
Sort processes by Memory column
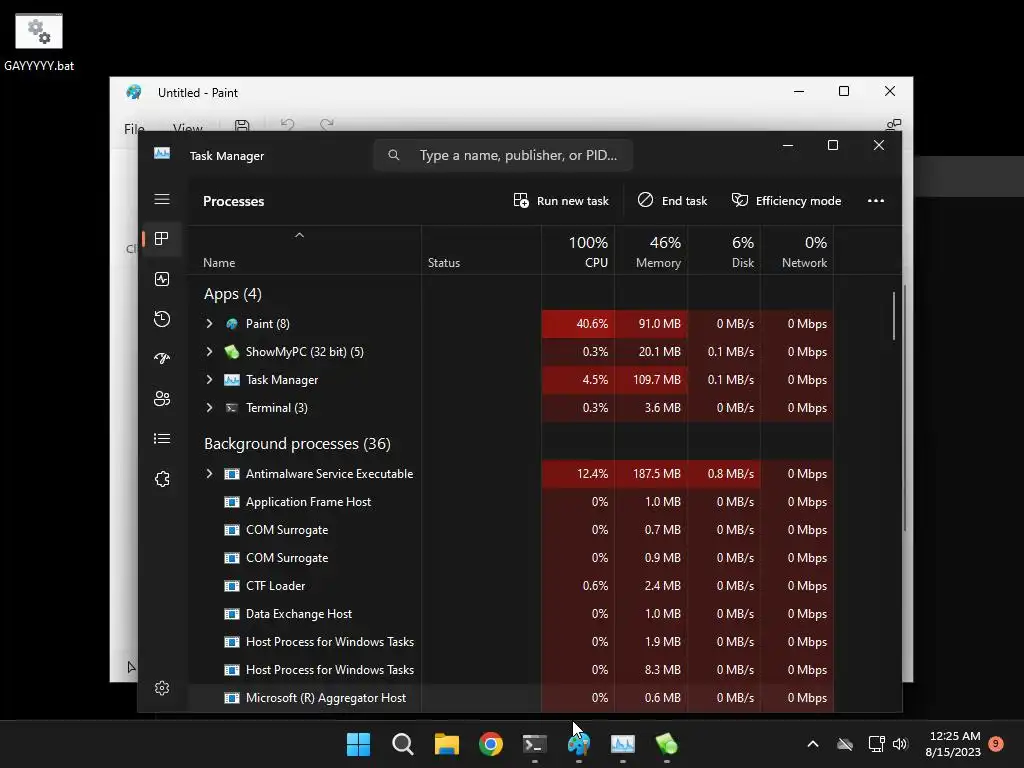point(651,251)
